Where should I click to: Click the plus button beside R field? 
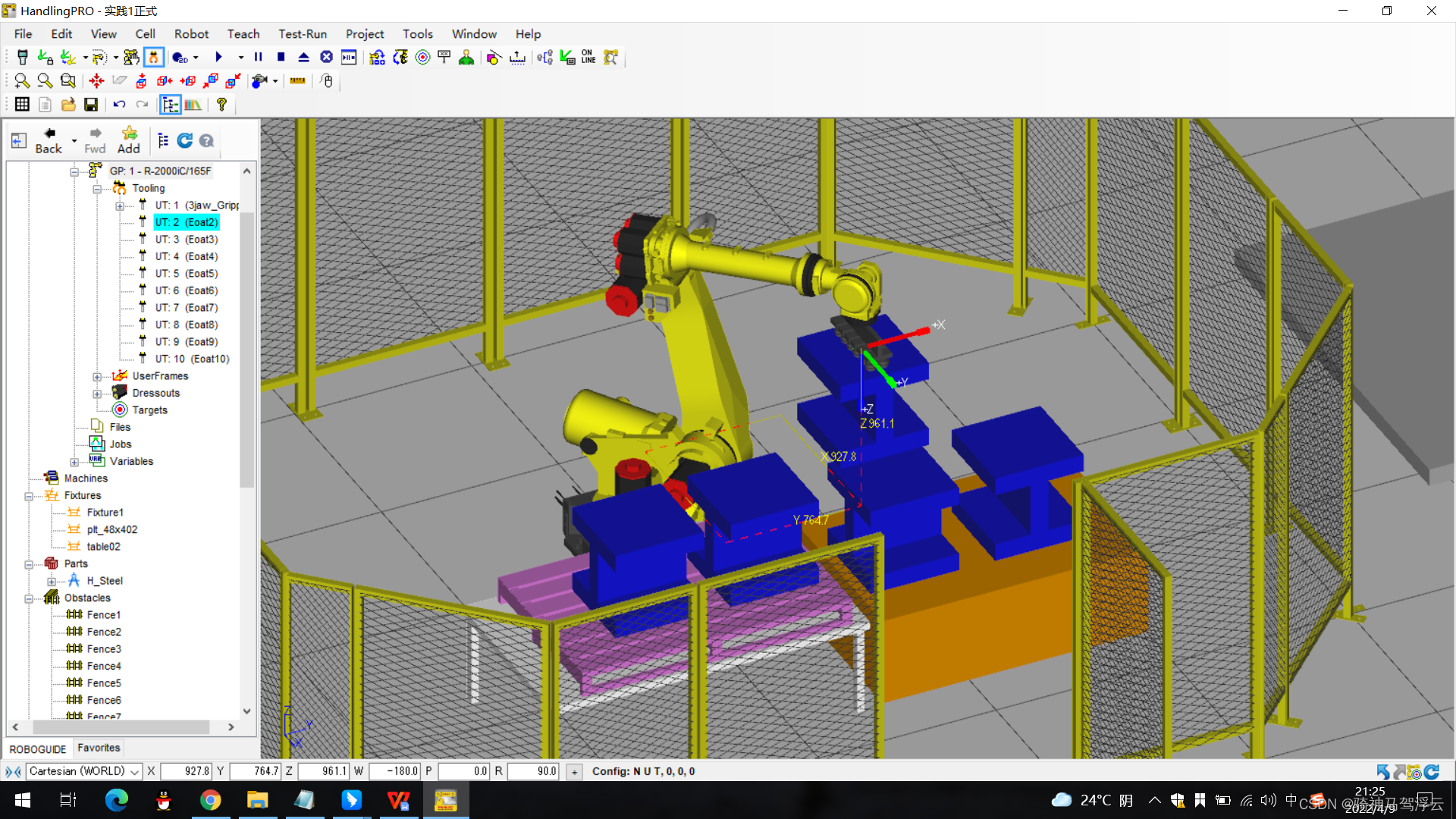click(x=575, y=772)
